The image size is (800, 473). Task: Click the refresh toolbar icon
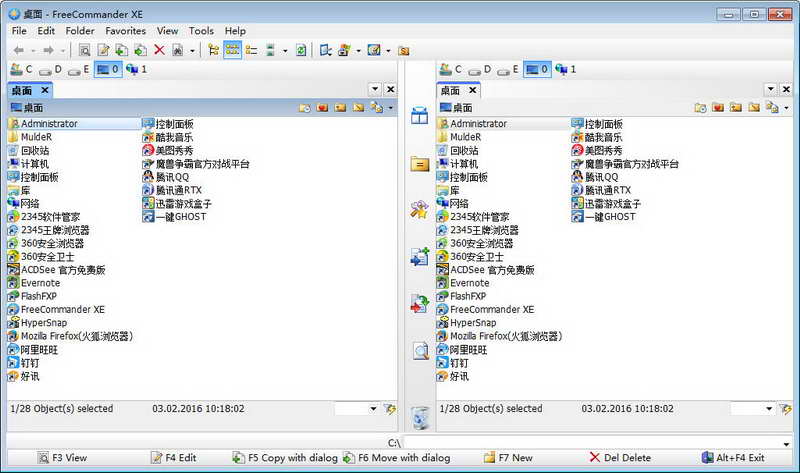pos(301,50)
